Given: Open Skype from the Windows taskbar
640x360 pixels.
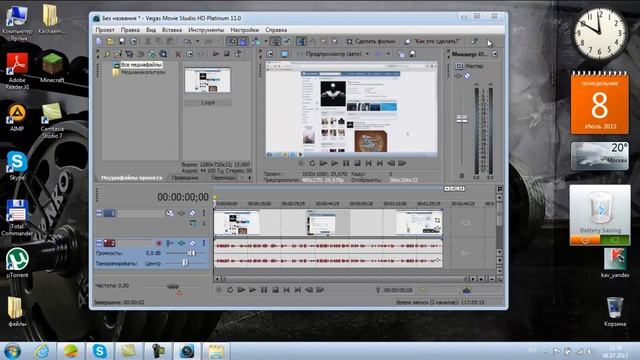Looking at the screenshot, I should (x=99, y=351).
